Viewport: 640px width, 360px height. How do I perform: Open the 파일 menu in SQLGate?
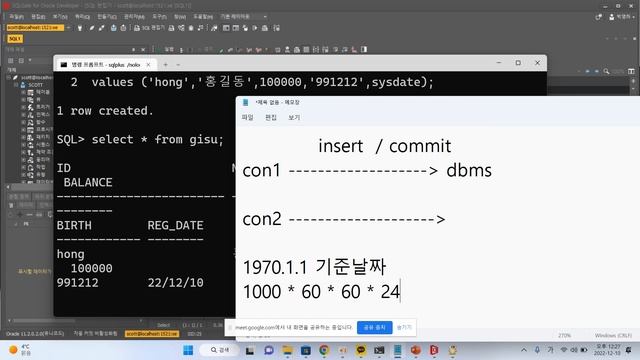click(16, 17)
